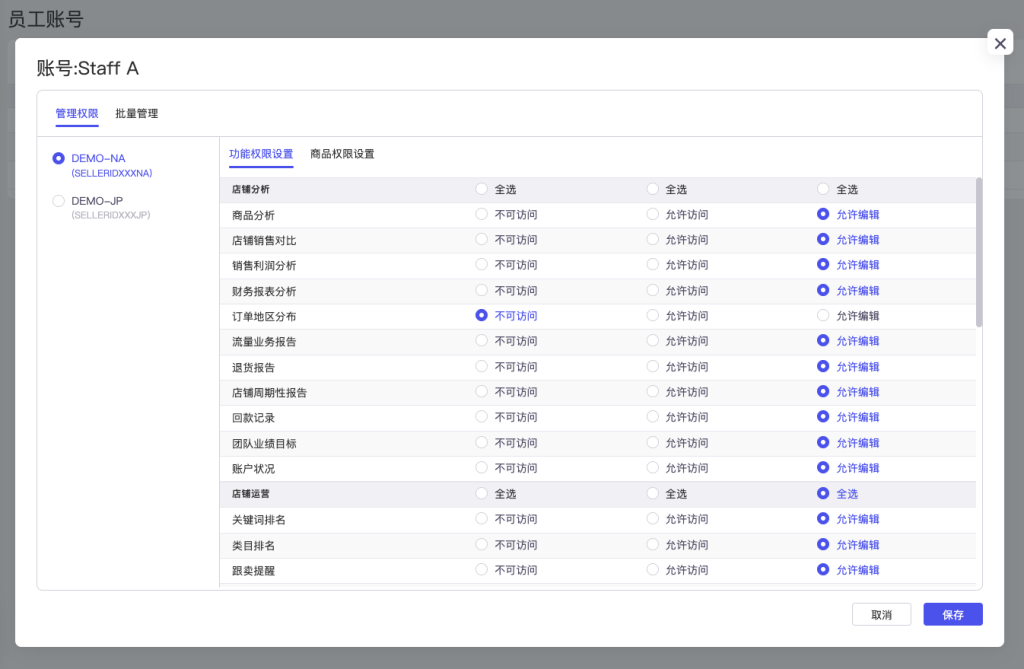This screenshot has width=1024, height=669.
Task: Set 订单地区分布 to 允许访问
Action: pyautogui.click(x=652, y=316)
